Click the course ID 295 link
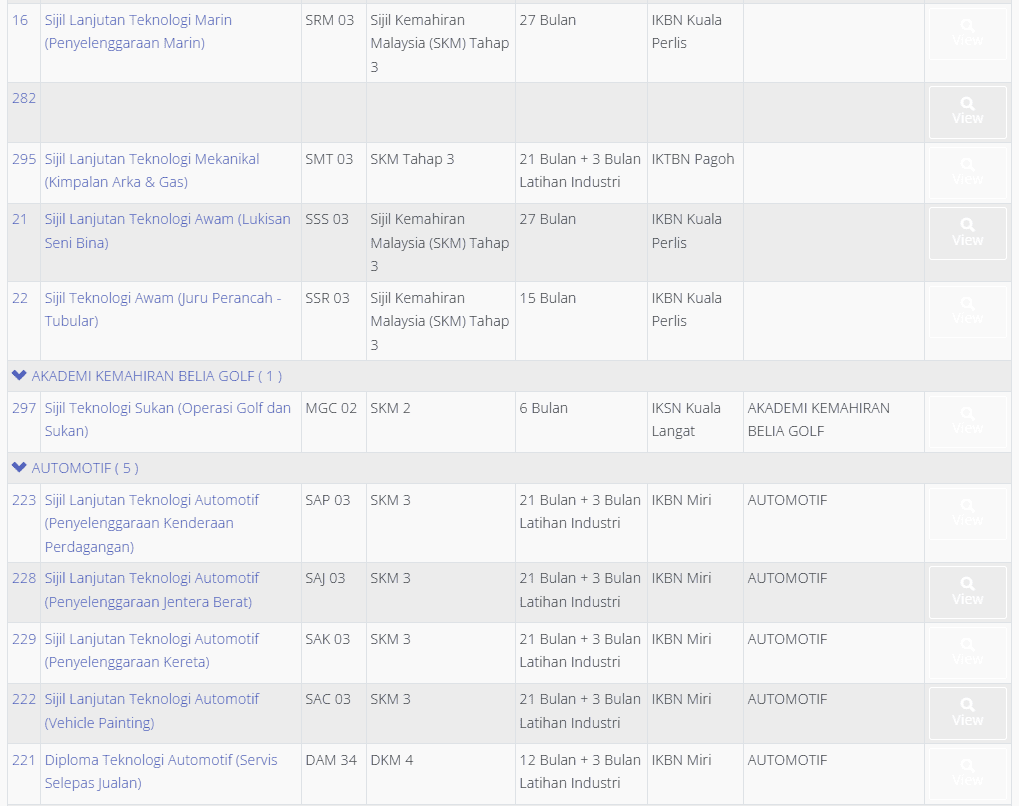This screenshot has width=1019, height=806. (x=23, y=159)
